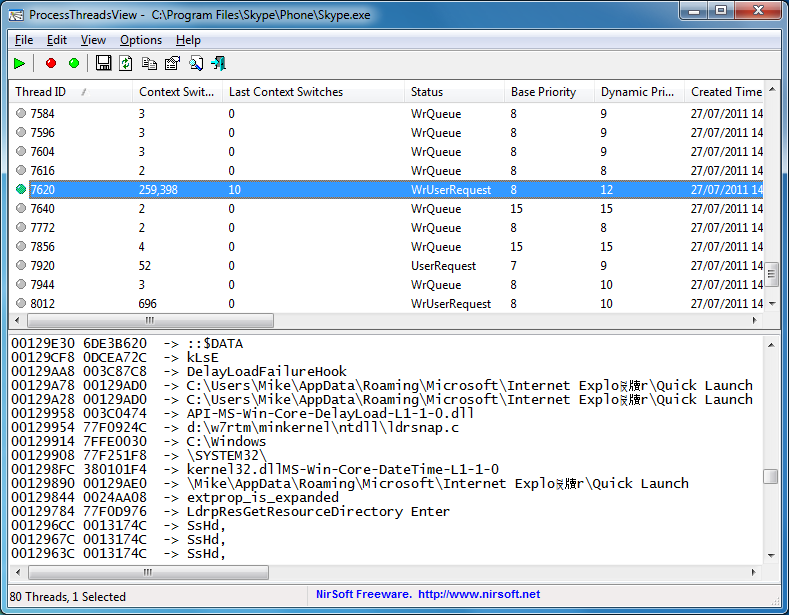This screenshot has height=615, width=789.
Task: Select thread row 7640
Action: point(386,208)
